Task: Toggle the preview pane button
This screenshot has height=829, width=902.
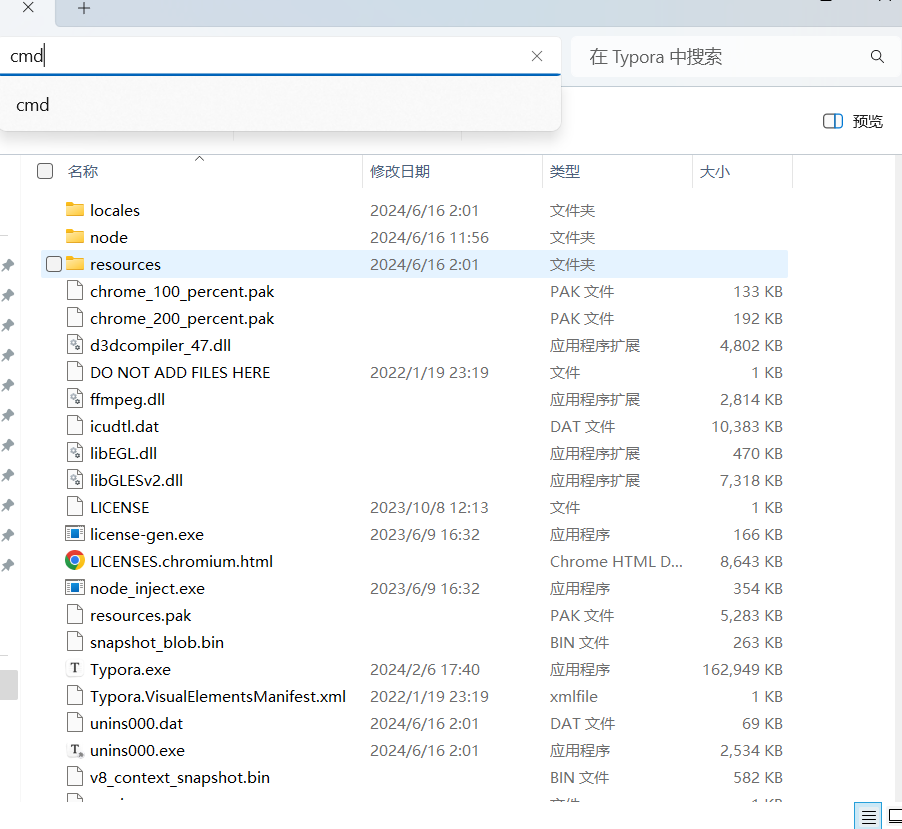Action: point(852,121)
